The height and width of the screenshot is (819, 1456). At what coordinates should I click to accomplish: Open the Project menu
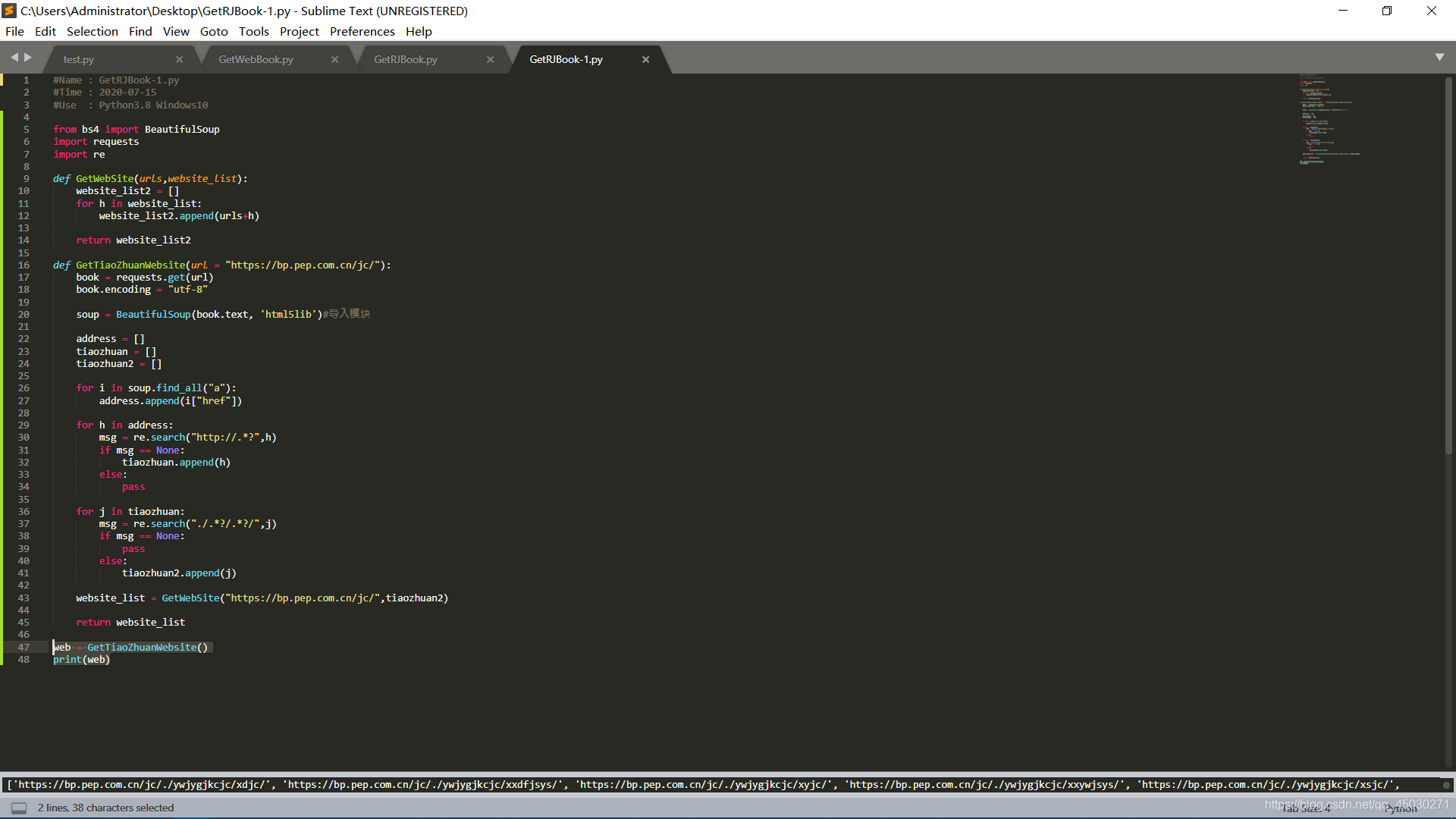[x=300, y=31]
